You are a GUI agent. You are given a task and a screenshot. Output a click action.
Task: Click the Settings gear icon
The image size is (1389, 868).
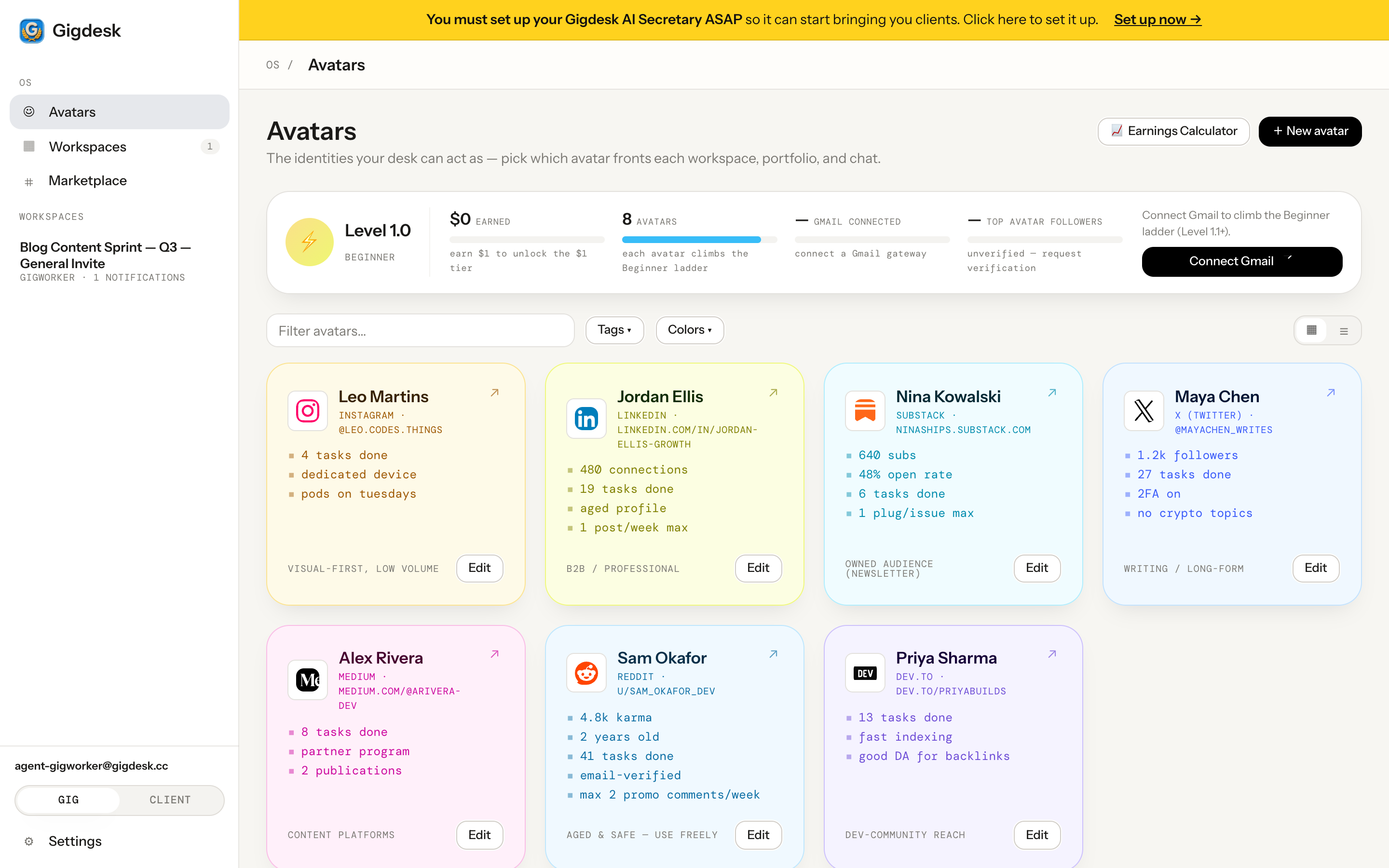[29, 841]
